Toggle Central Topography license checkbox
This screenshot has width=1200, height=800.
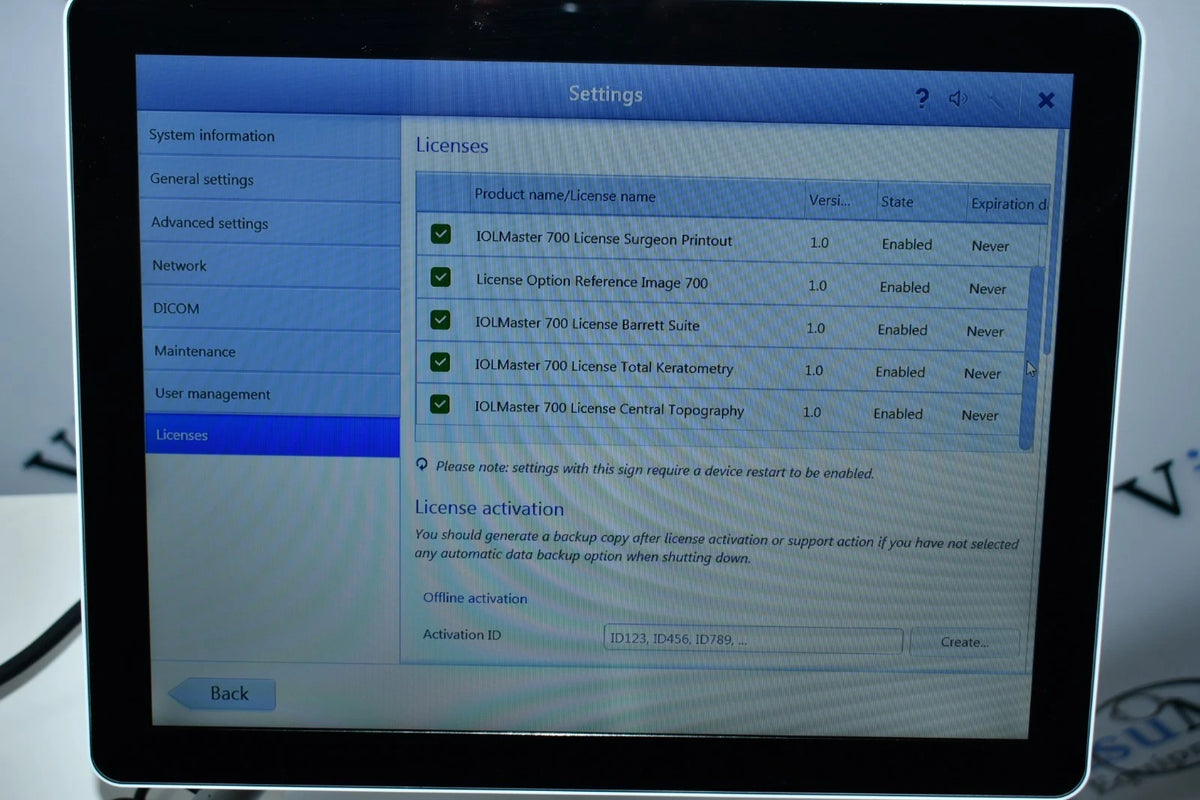(x=439, y=404)
